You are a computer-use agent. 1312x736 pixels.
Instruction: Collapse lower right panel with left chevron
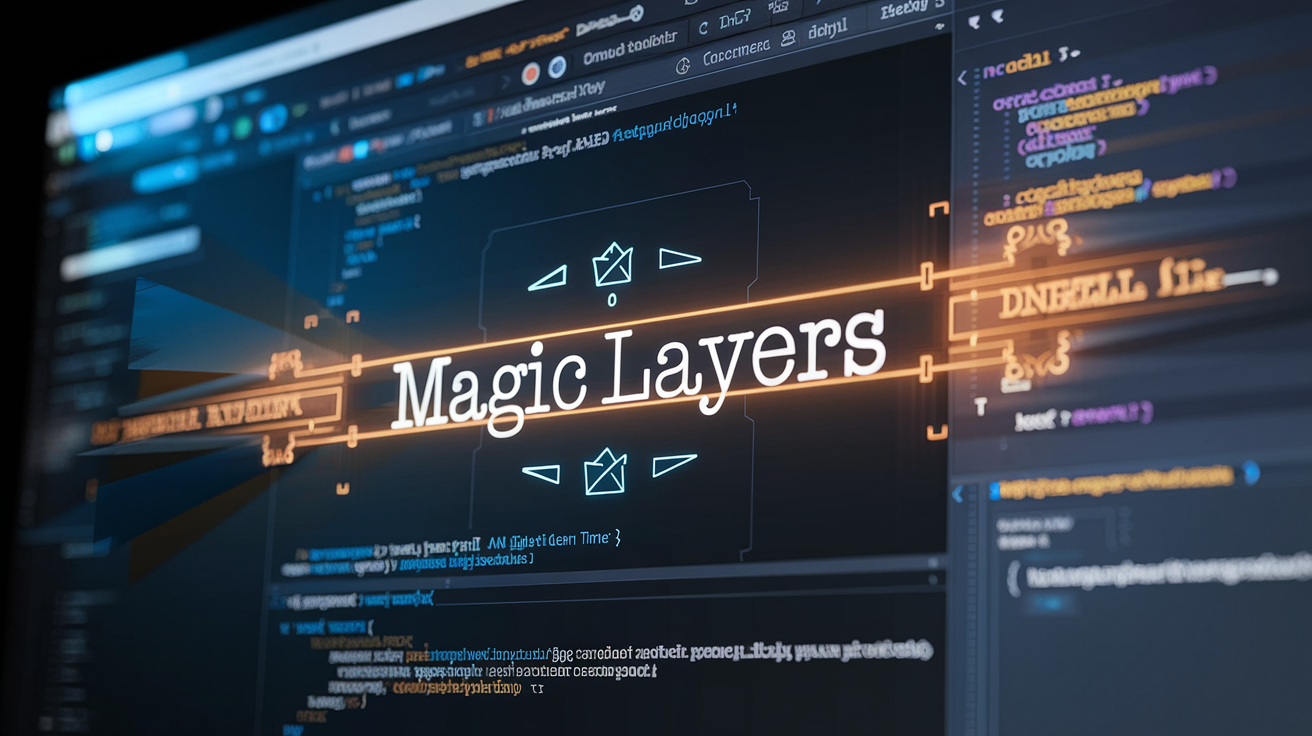tap(956, 493)
